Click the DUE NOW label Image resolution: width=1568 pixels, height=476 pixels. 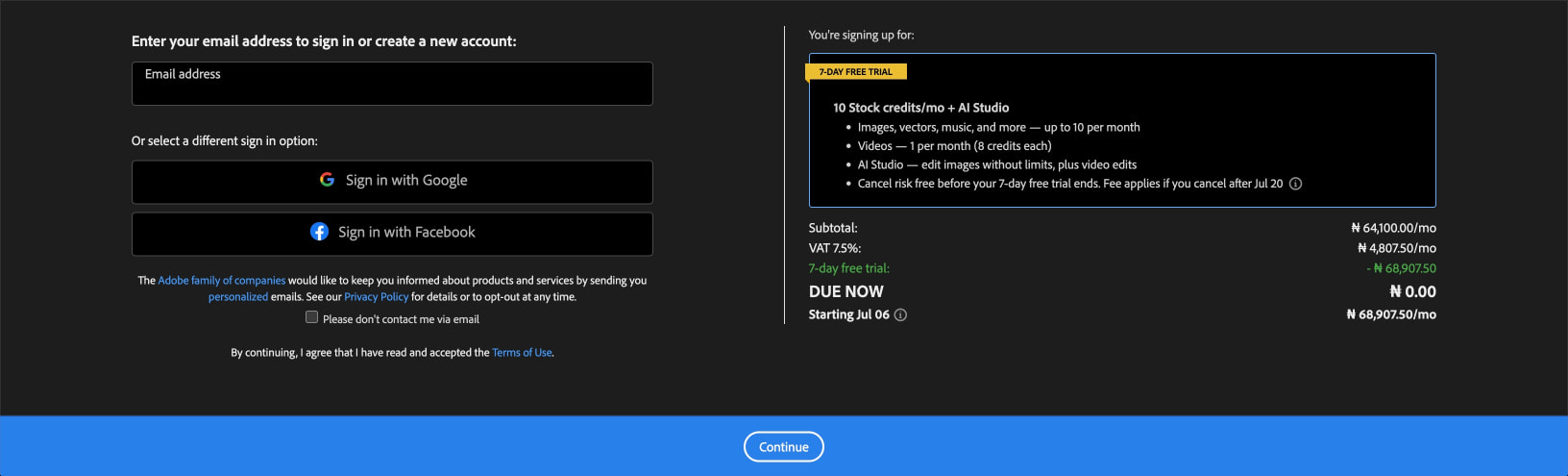pos(846,291)
